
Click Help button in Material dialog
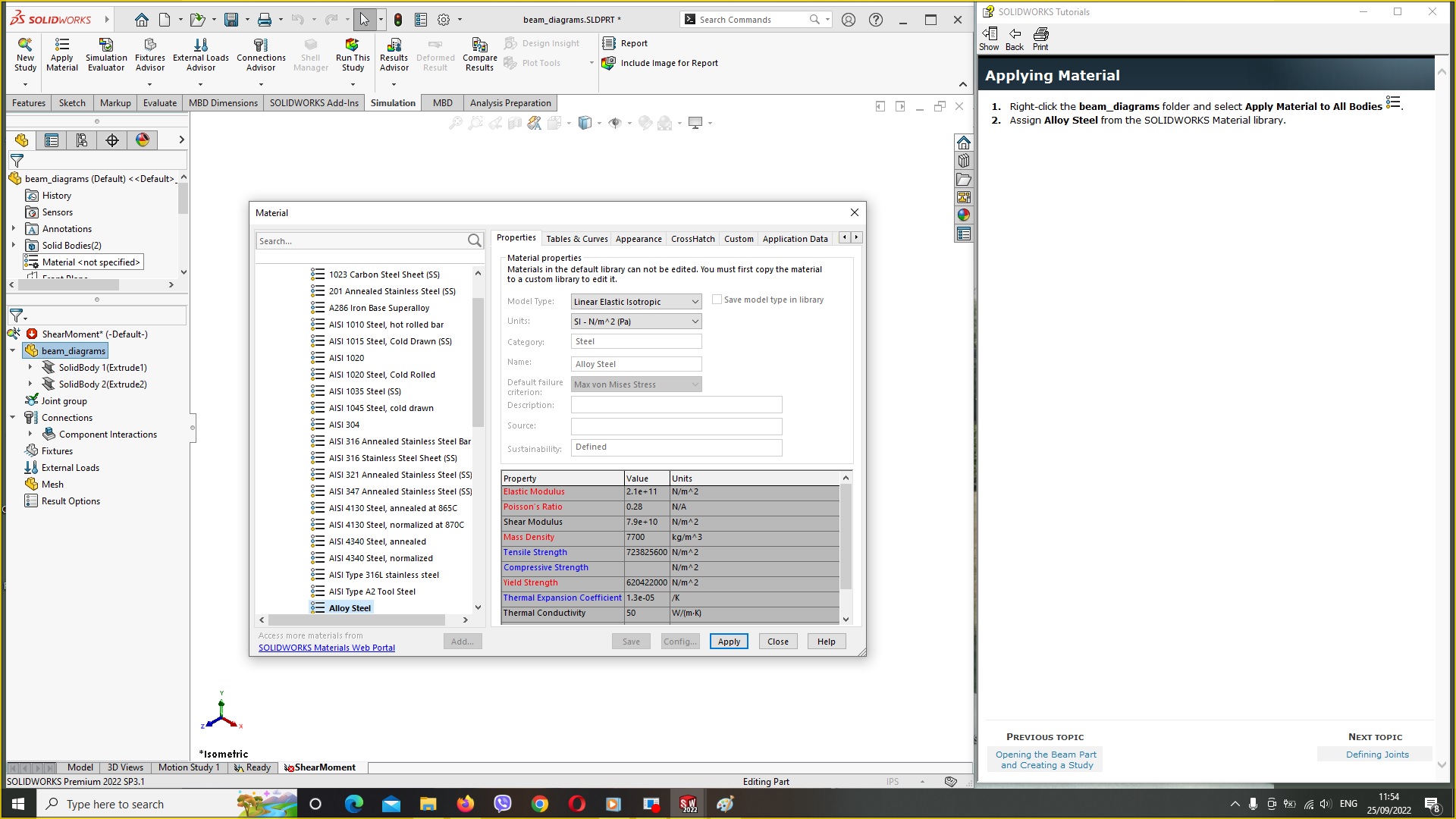click(x=827, y=642)
